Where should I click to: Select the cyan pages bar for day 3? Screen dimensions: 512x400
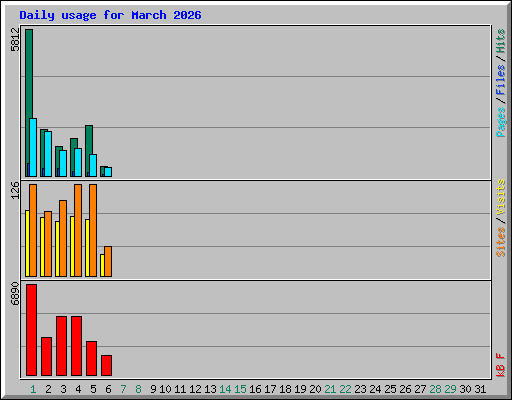click(63, 163)
